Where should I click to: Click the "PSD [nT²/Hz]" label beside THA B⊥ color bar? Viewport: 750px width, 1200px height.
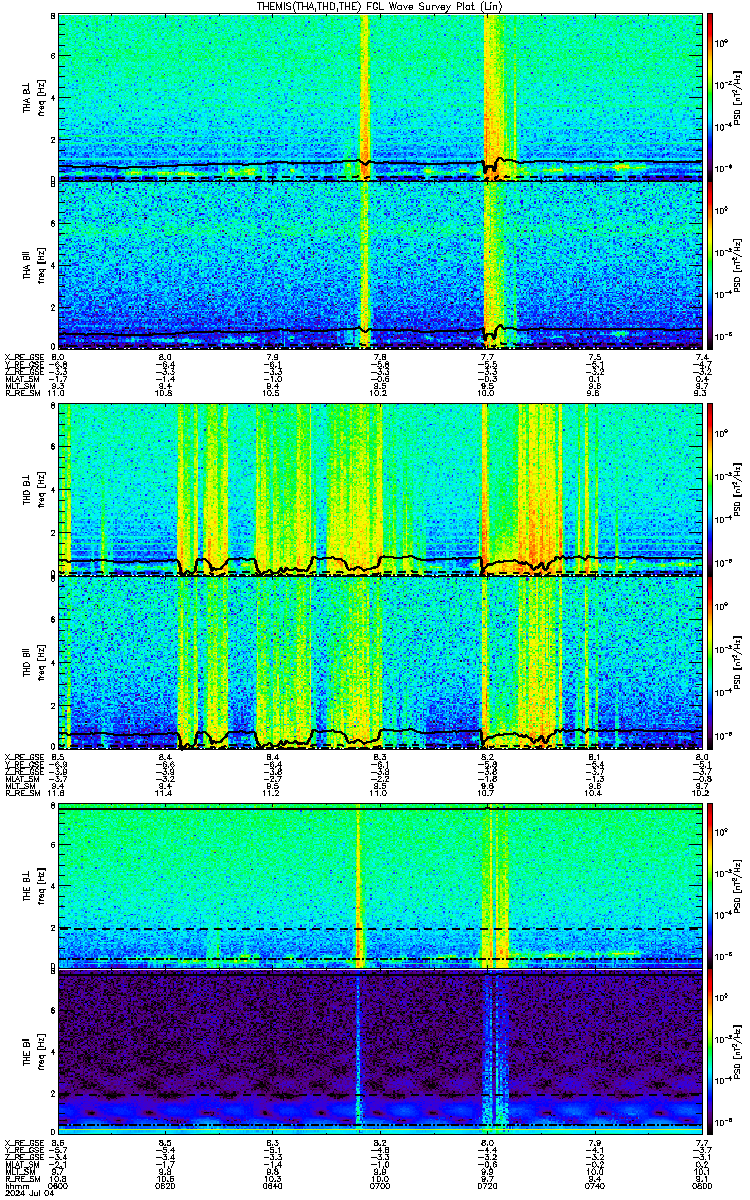tap(739, 97)
